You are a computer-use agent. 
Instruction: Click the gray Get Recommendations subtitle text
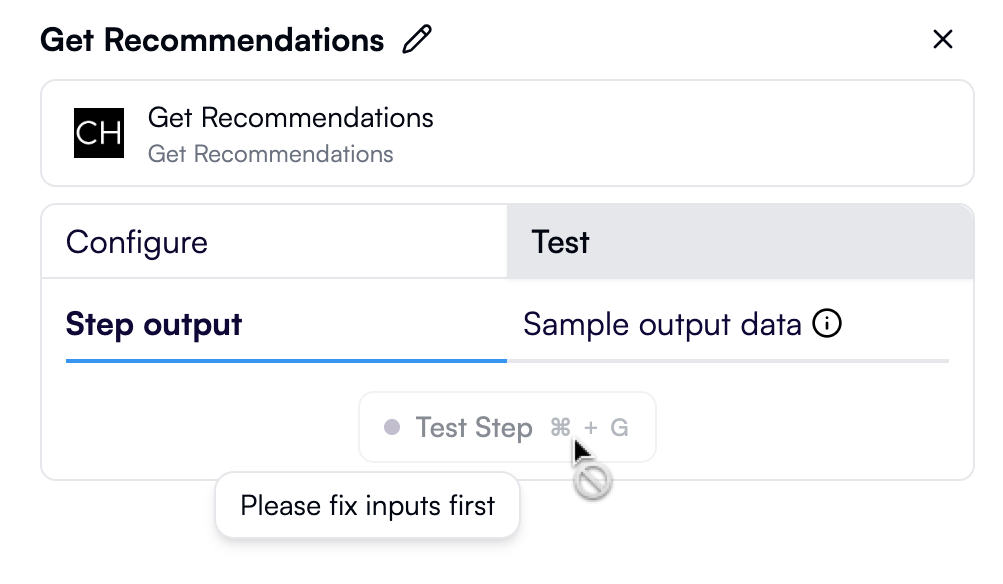click(x=270, y=155)
